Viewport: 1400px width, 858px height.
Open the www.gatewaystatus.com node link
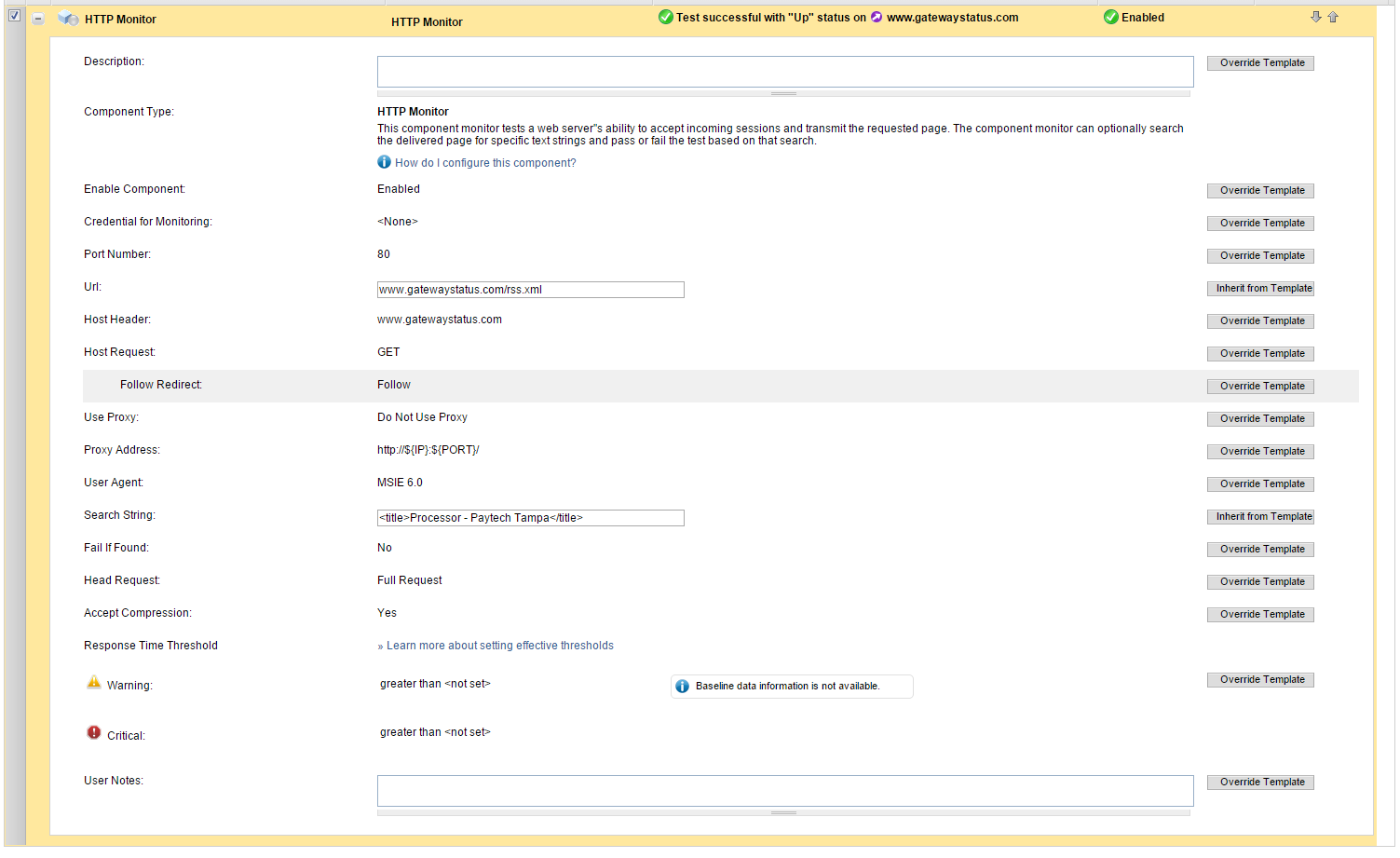[x=952, y=18]
